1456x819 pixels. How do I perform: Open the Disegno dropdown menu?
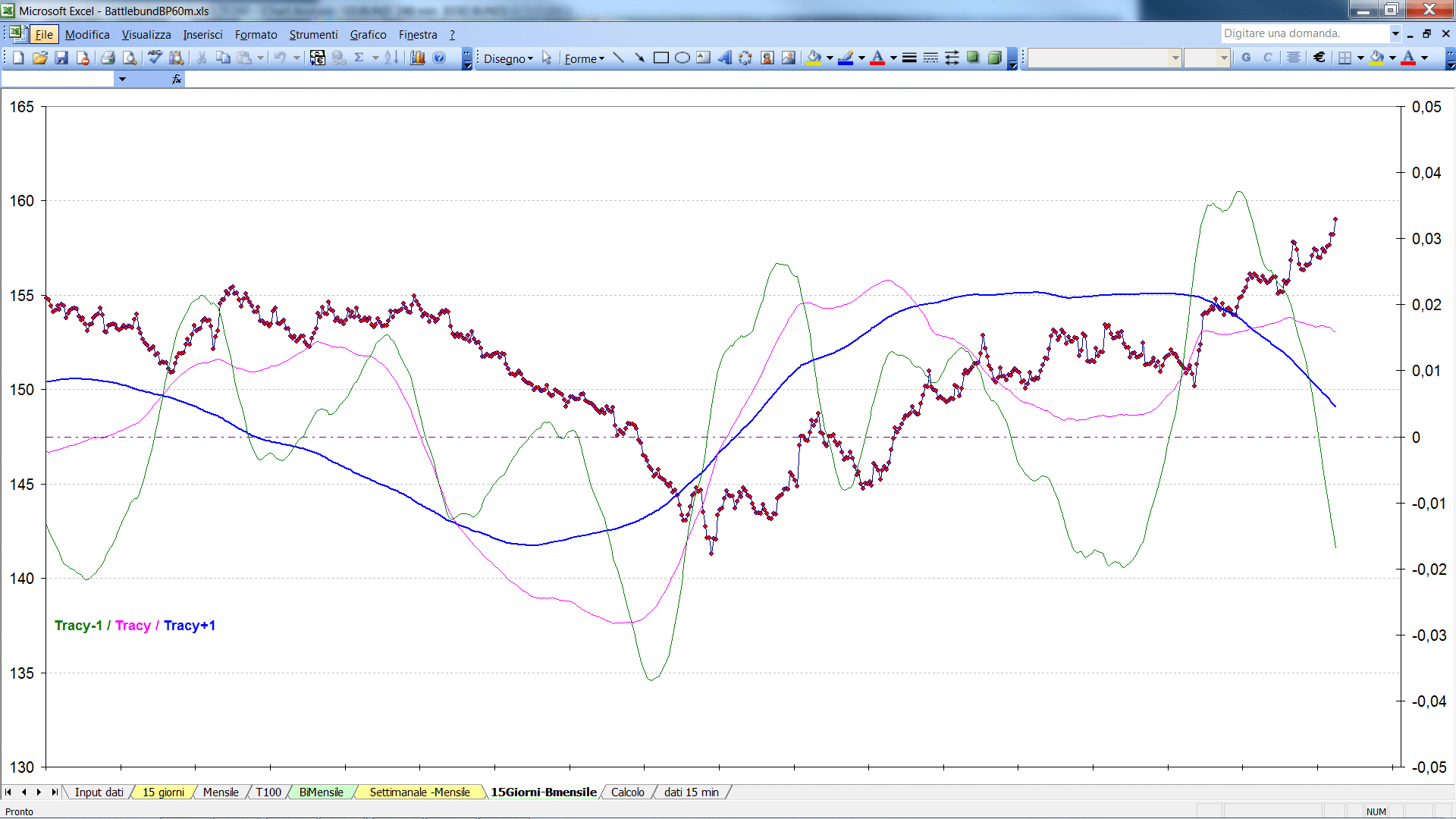pyautogui.click(x=508, y=58)
